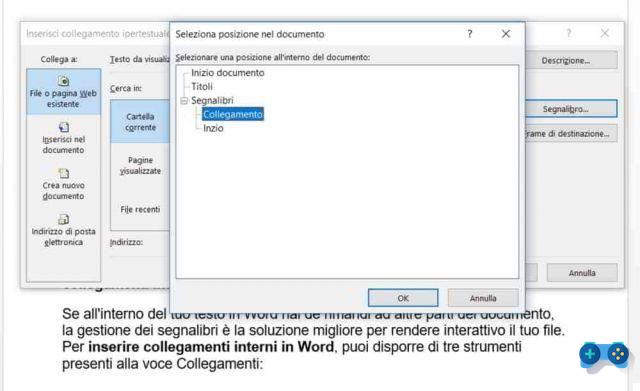Close the Seleziona posizione nel documento dialog
The image size is (640, 391).
[x=506, y=34]
